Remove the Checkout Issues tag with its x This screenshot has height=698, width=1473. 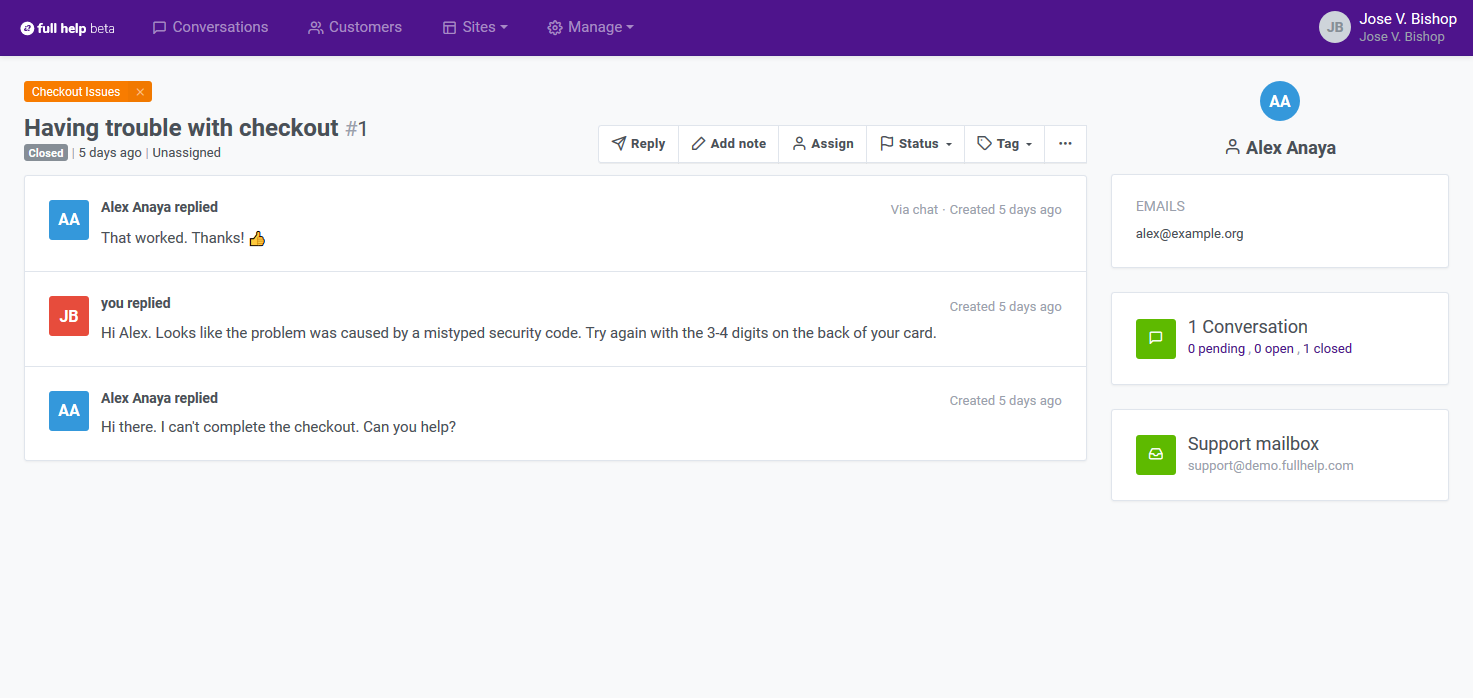[x=140, y=92]
